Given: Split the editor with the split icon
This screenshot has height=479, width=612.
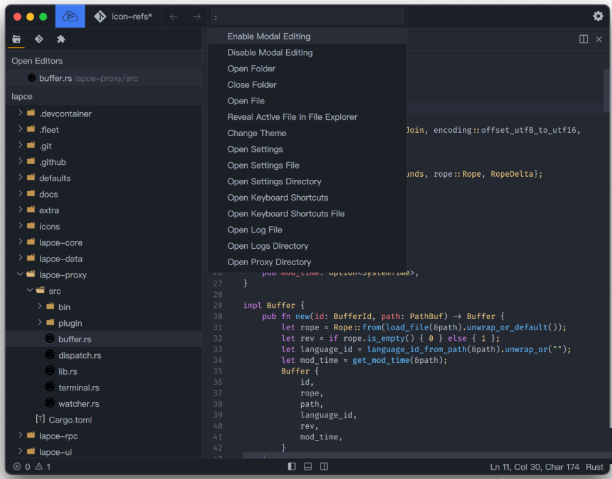Looking at the screenshot, I should click(584, 39).
